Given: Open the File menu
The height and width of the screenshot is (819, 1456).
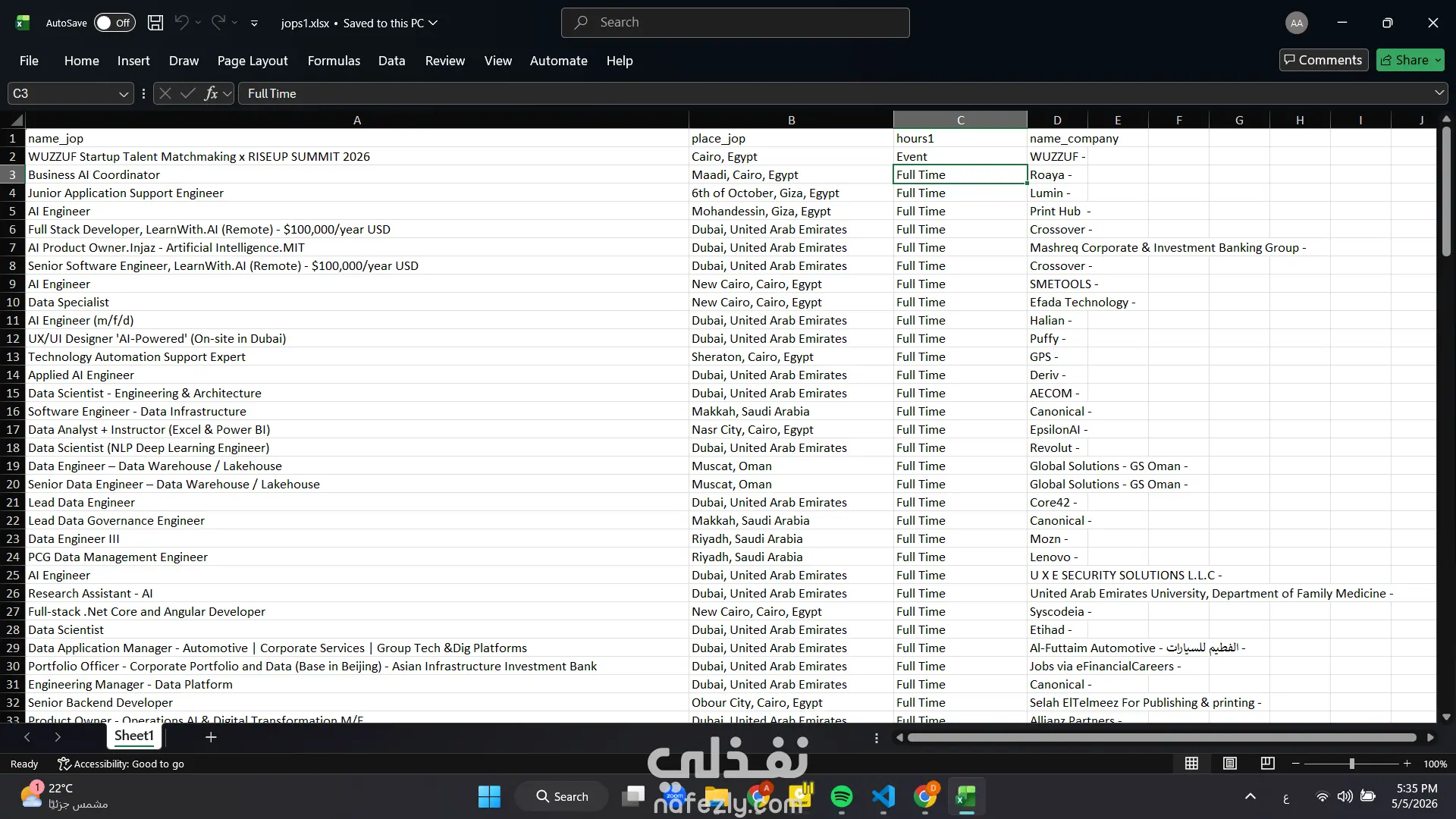Looking at the screenshot, I should coord(29,61).
